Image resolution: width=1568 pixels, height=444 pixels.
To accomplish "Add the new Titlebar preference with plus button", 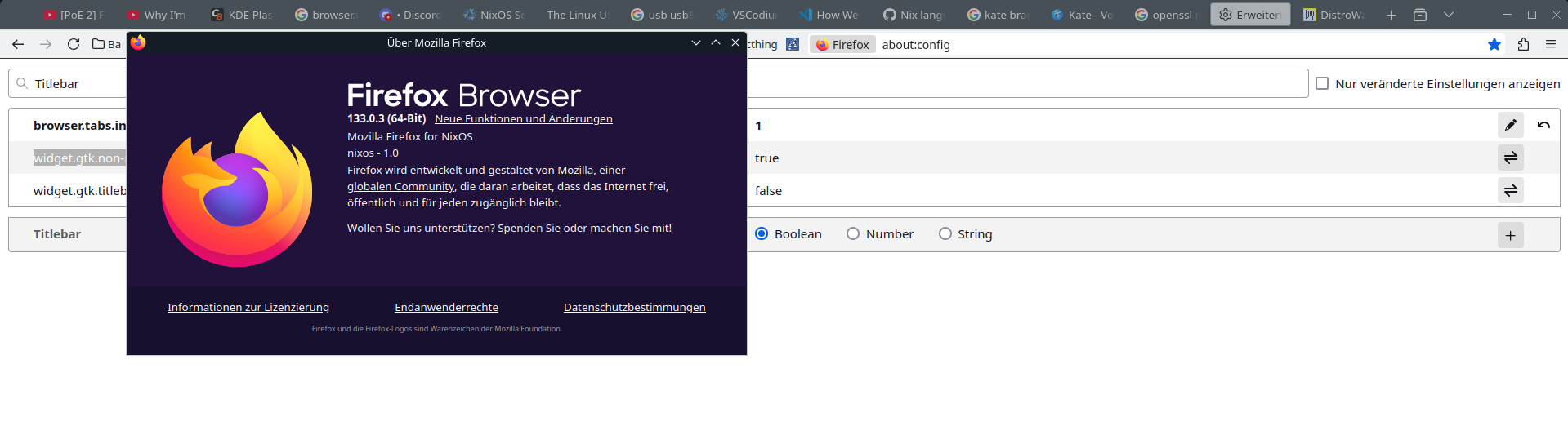I will coord(1511,235).
